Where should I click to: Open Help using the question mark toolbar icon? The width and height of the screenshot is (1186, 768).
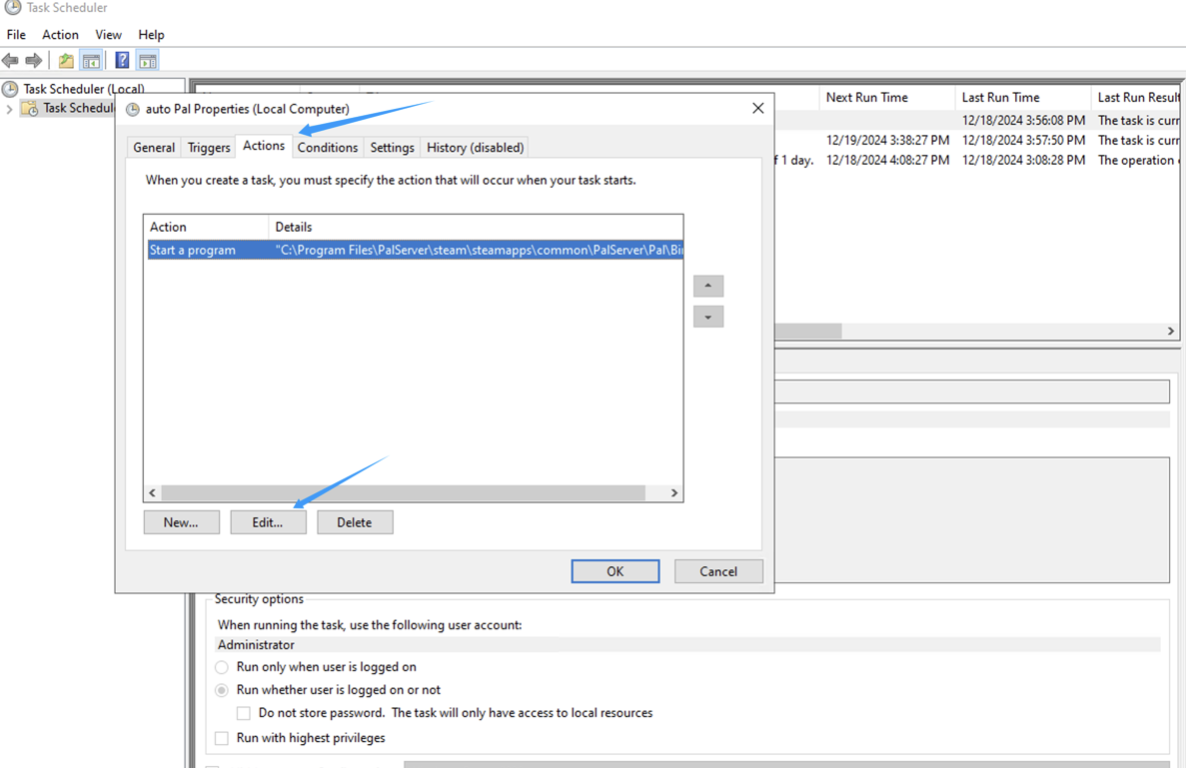tap(121, 60)
